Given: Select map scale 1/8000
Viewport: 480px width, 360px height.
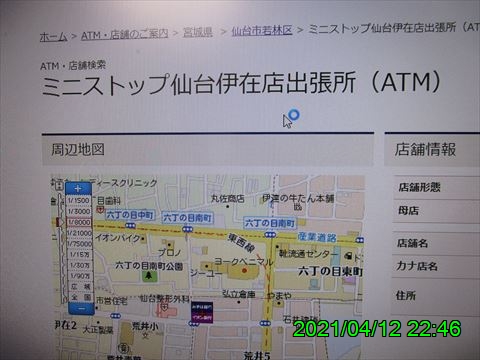Looking at the screenshot, I should 79,222.
